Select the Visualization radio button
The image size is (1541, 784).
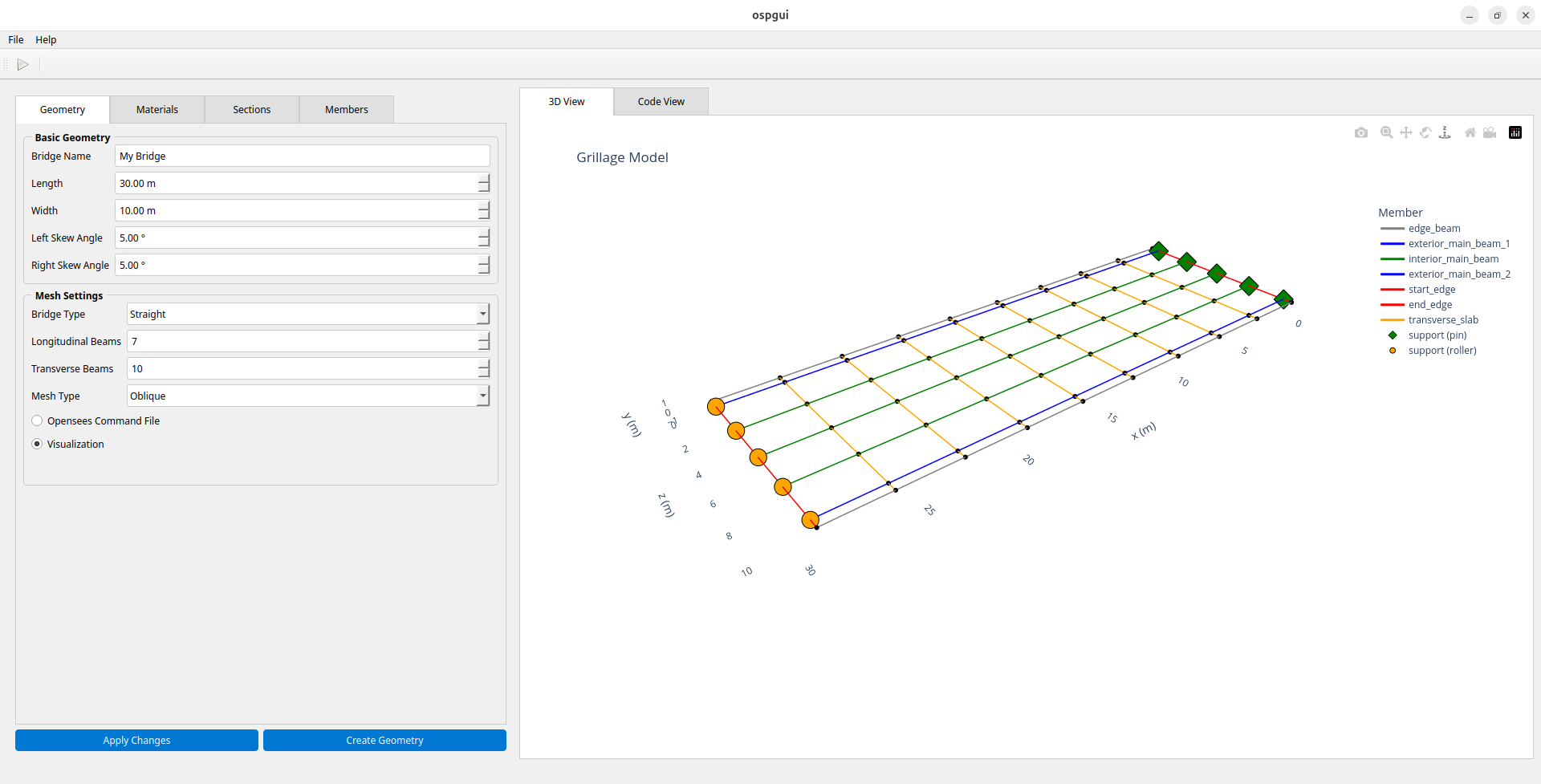38,445
